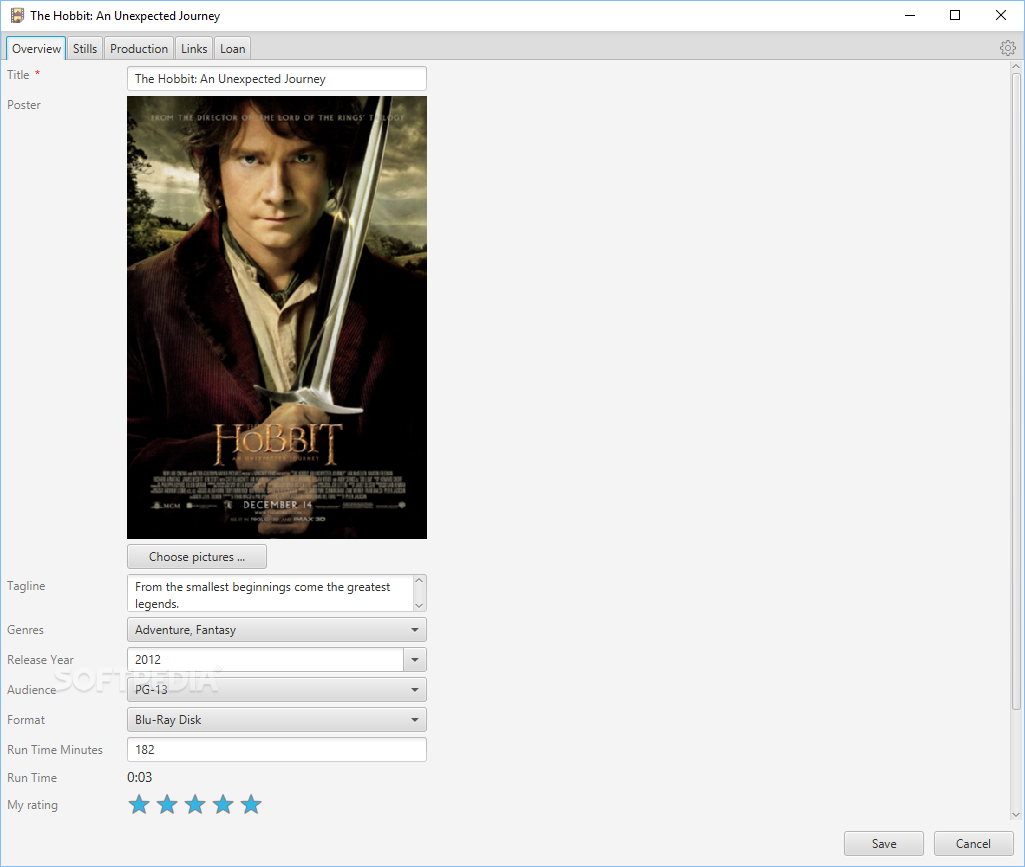This screenshot has height=867, width=1025.
Task: Click main scrollbar down arrow
Action: 1016,815
